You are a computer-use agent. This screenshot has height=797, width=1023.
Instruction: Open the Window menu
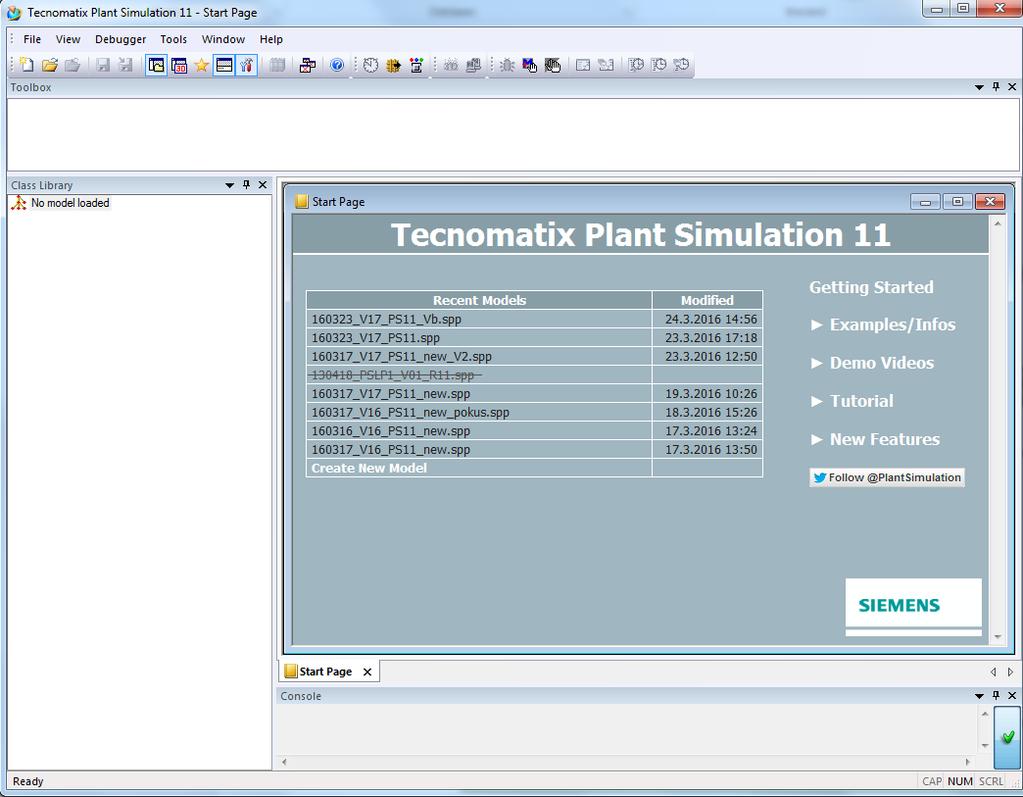(x=223, y=39)
